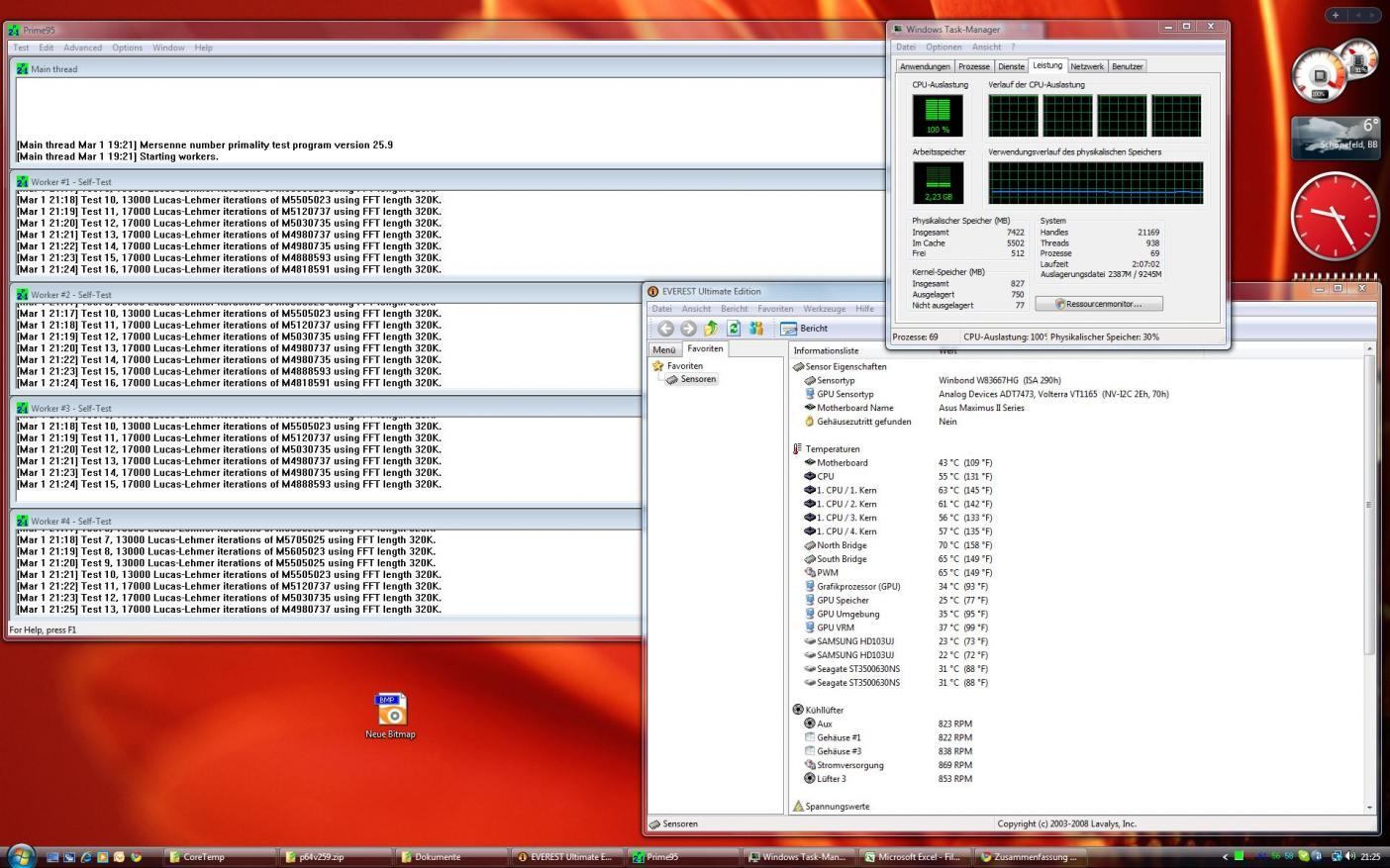This screenshot has width=1390, height=868.
Task: Click the EVEREST vertical scrollbar down arrow
Action: pos(1370,808)
